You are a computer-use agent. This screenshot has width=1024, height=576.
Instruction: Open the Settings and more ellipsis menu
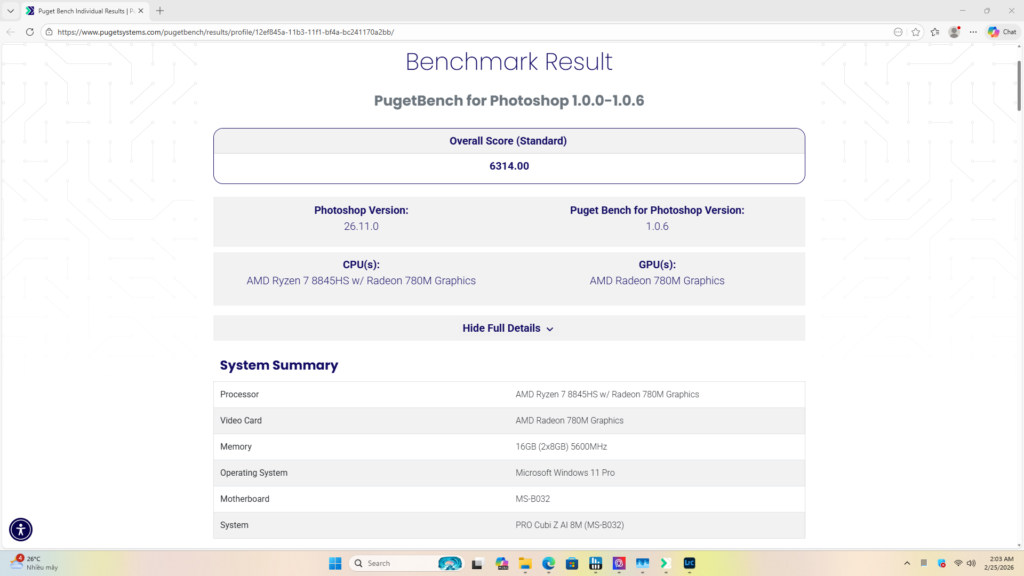coord(973,32)
